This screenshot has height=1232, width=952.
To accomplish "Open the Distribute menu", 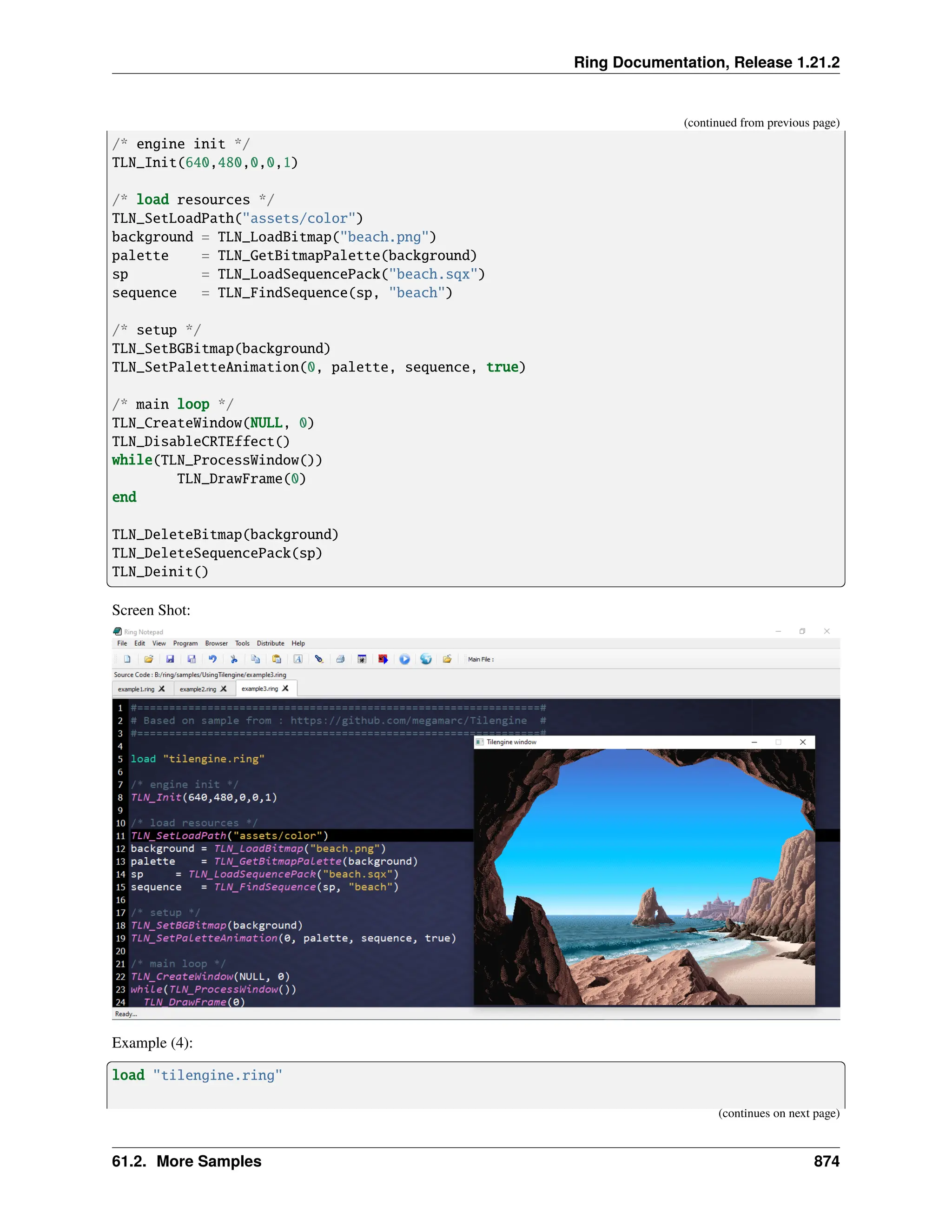I will (270, 643).
